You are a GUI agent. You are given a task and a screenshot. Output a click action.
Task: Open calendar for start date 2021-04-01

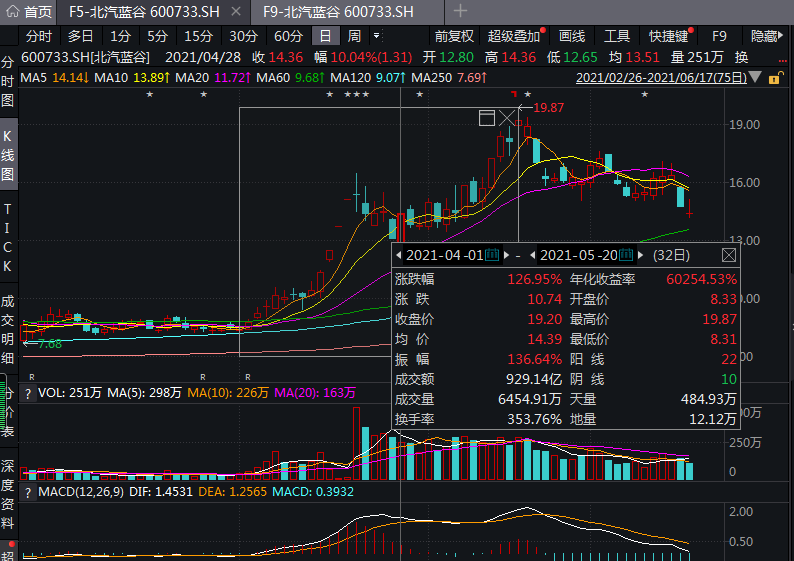pos(492,255)
